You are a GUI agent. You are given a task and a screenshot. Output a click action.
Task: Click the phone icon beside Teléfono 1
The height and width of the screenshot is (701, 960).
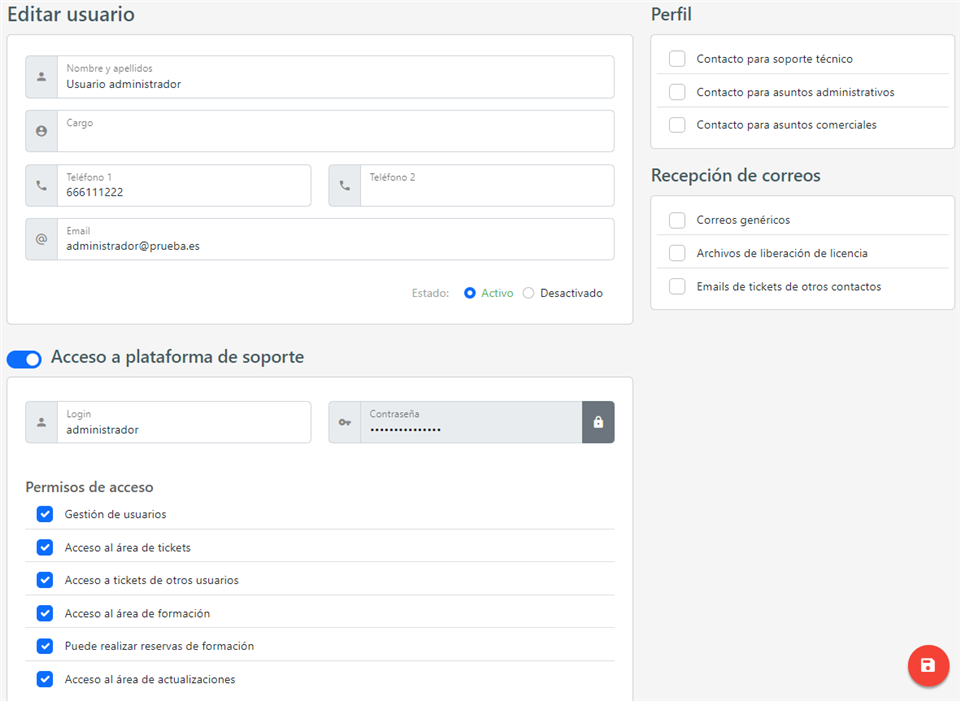coord(41,185)
